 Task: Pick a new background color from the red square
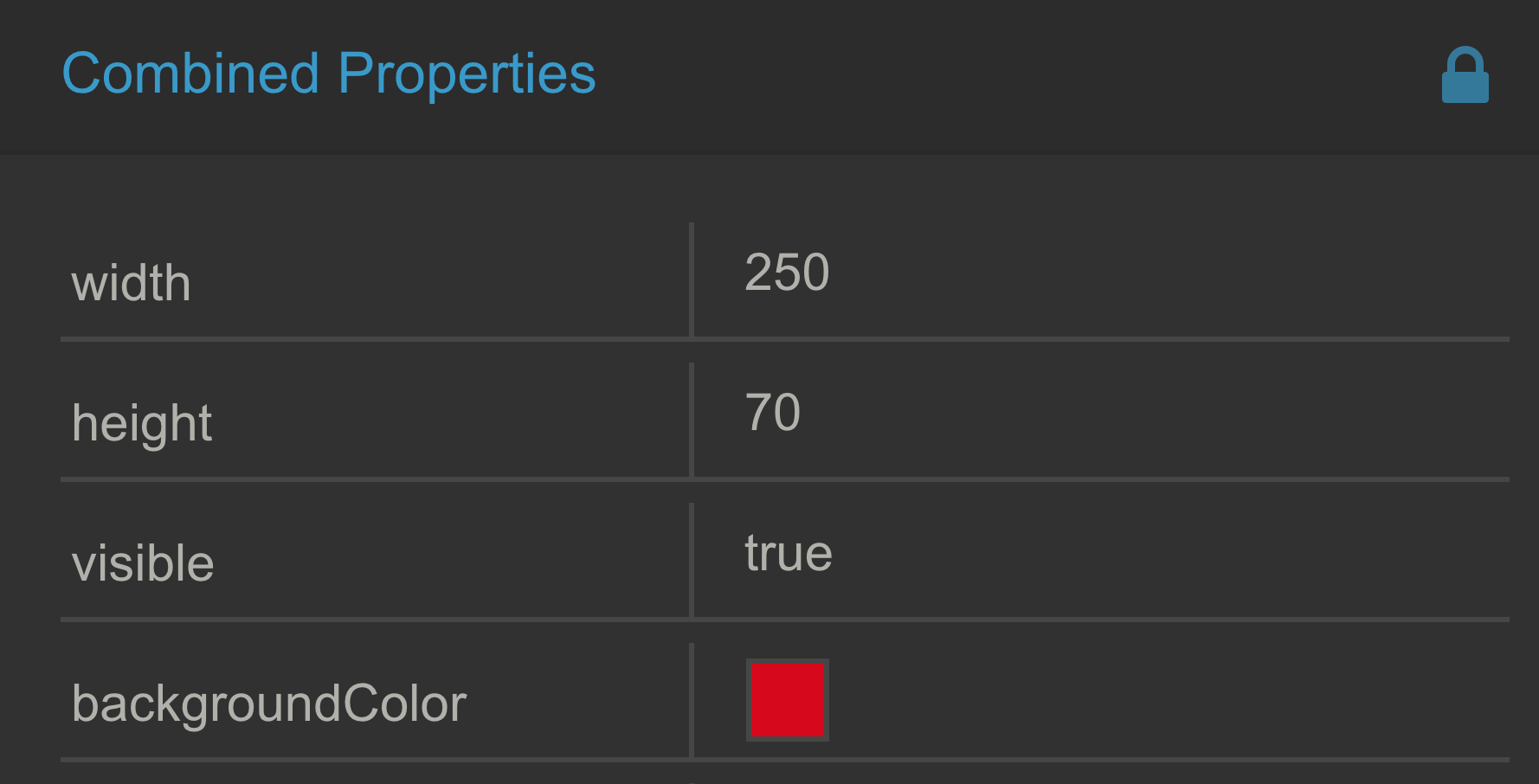point(787,700)
